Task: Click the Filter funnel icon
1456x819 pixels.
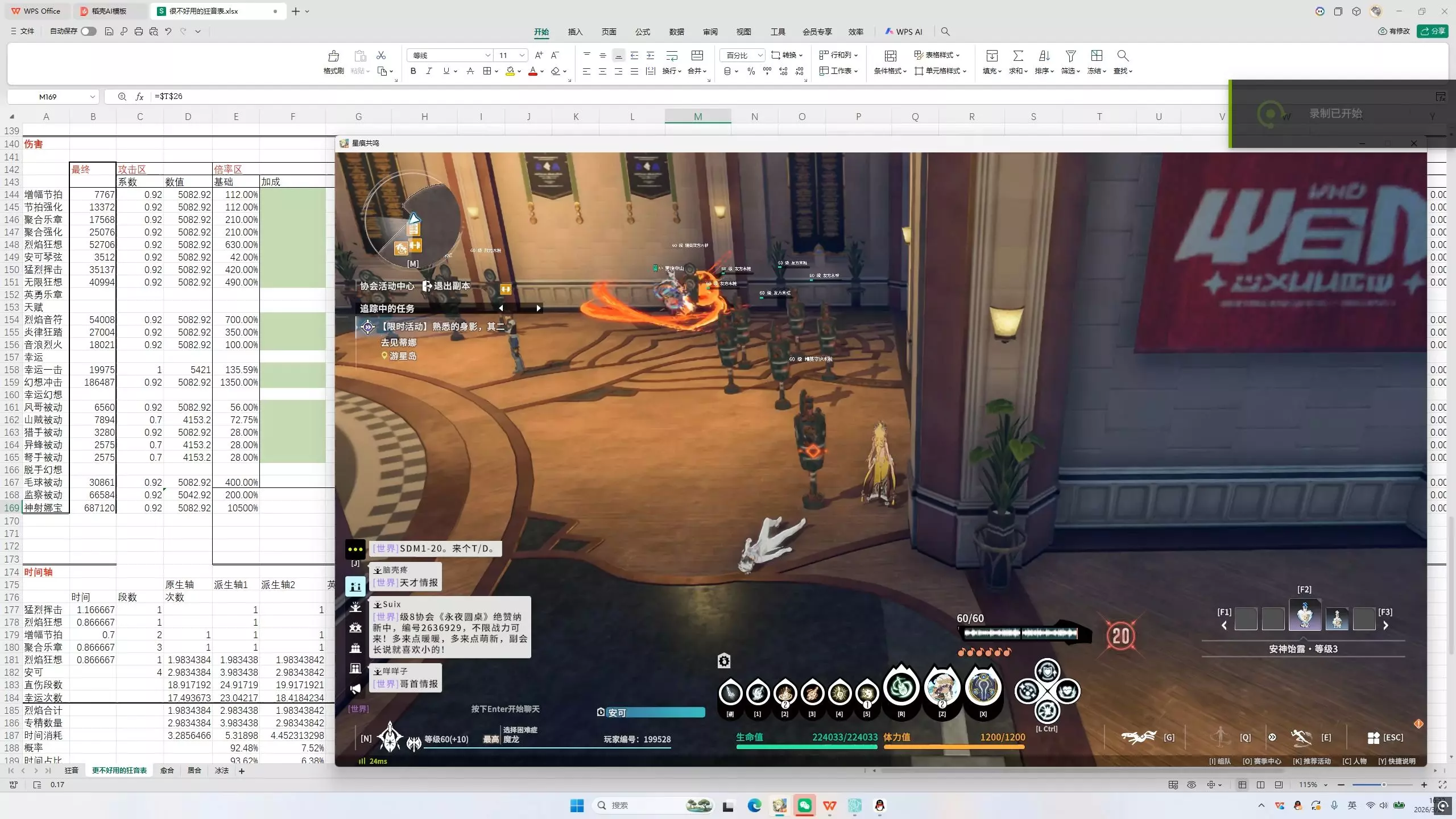Action: [1070, 56]
